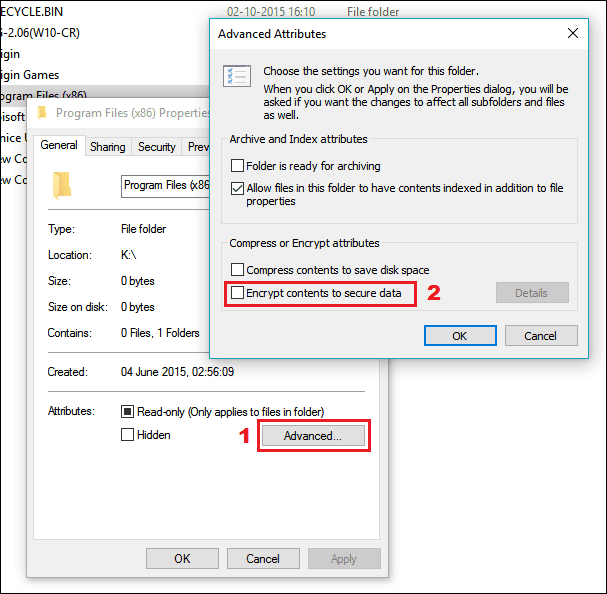
Task: Click OK in Program Files Properties window
Action: tap(182, 558)
